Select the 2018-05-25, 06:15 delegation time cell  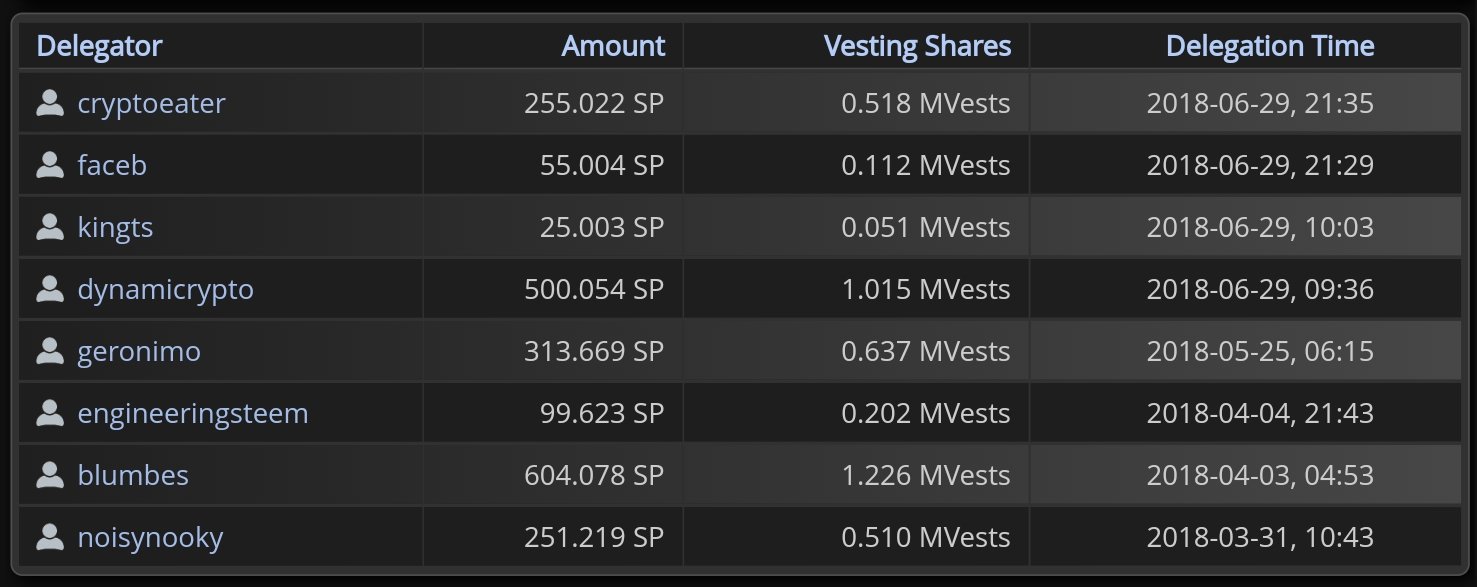[1245, 351]
